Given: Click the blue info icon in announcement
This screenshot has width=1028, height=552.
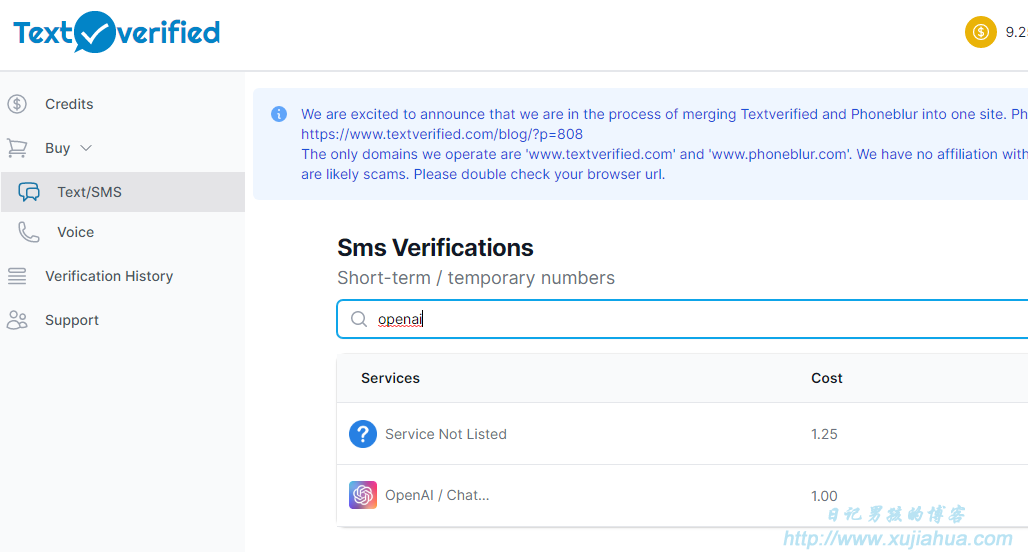Looking at the screenshot, I should 279,114.
